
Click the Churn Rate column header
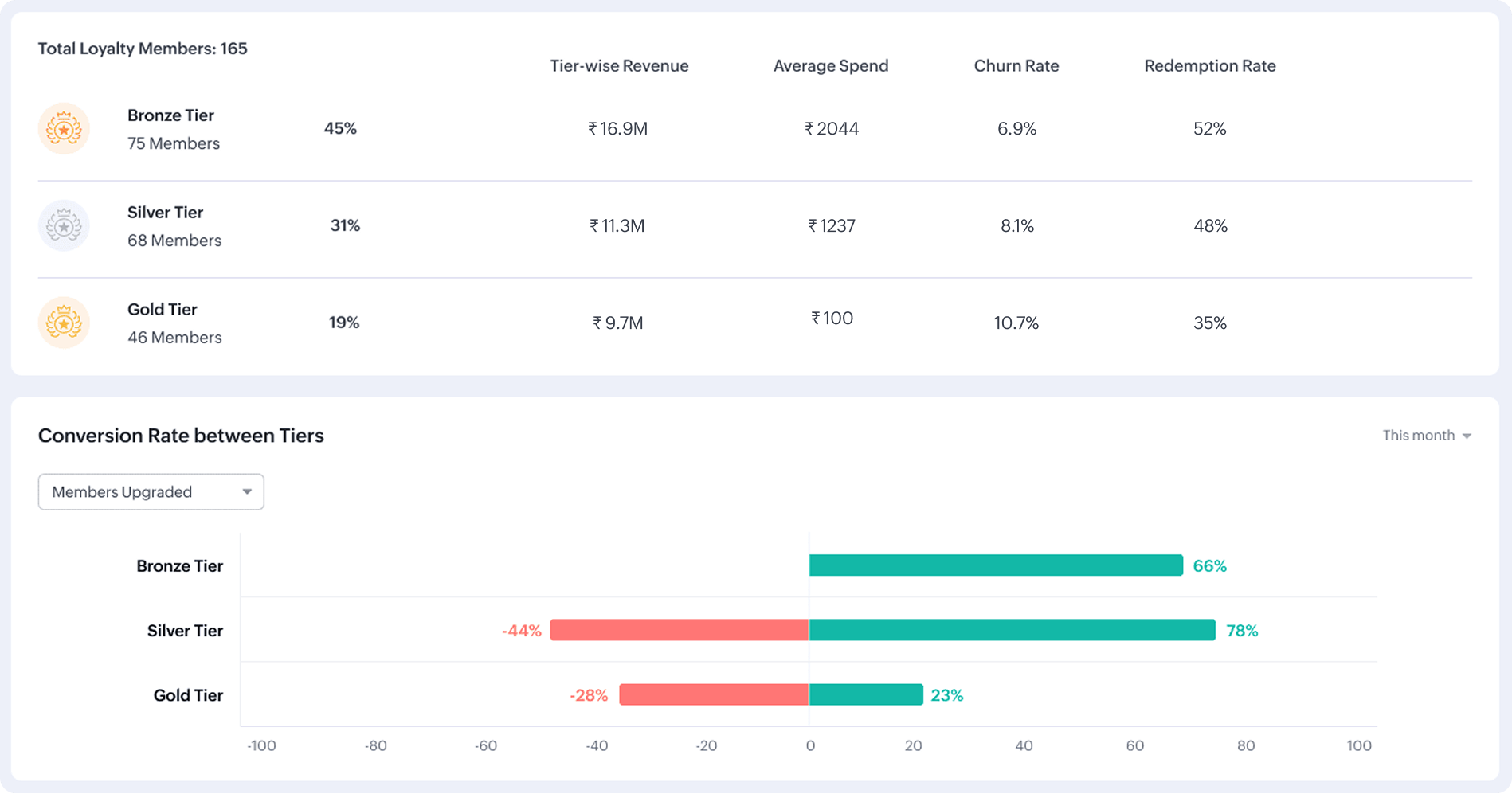click(x=1016, y=65)
